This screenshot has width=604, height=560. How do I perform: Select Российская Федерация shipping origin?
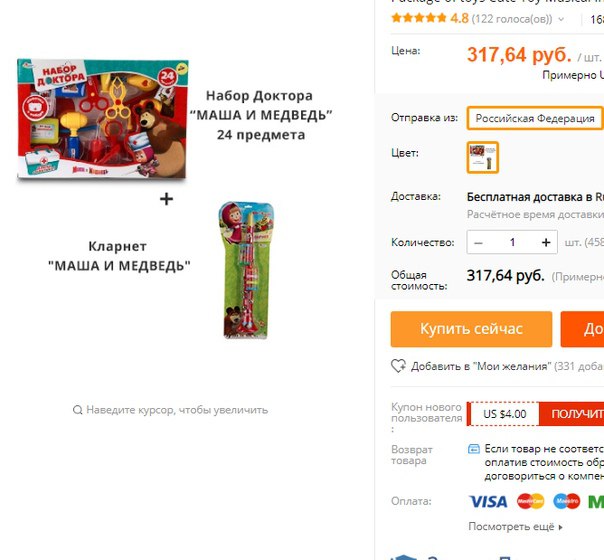click(x=535, y=118)
